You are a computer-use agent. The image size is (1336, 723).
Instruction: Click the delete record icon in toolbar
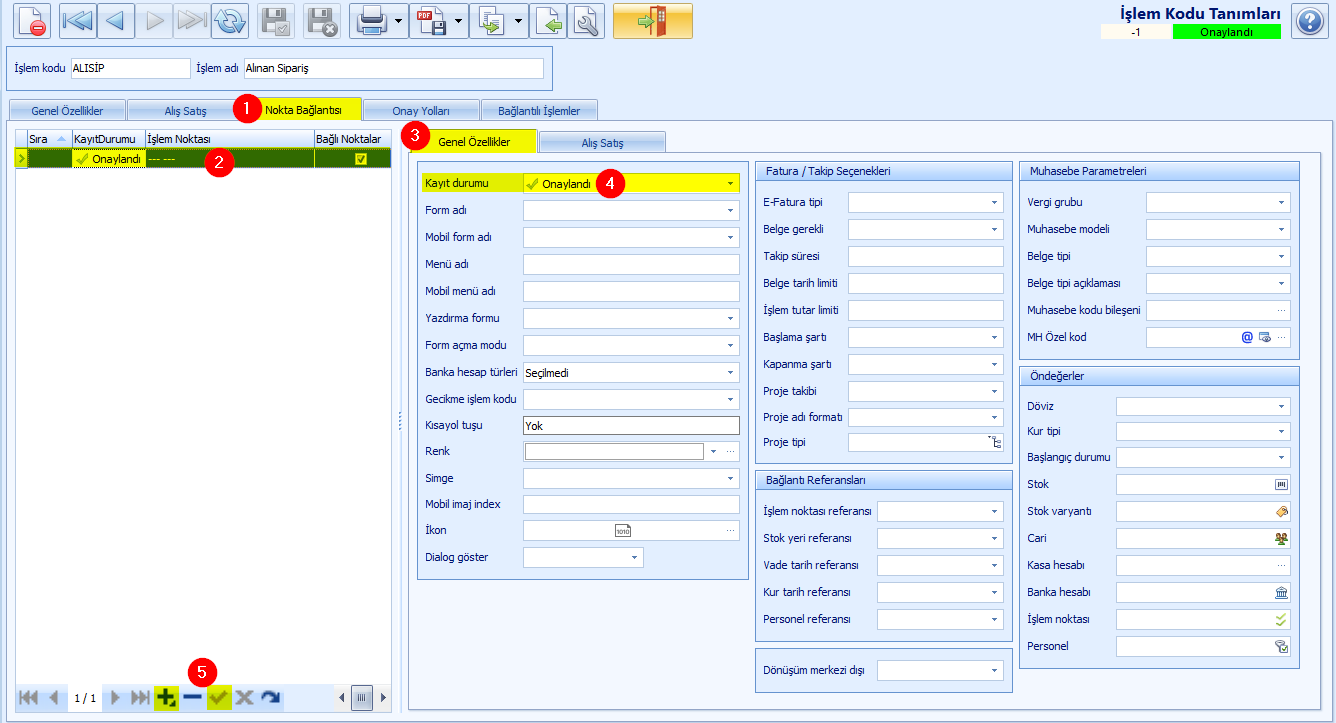(x=32, y=21)
